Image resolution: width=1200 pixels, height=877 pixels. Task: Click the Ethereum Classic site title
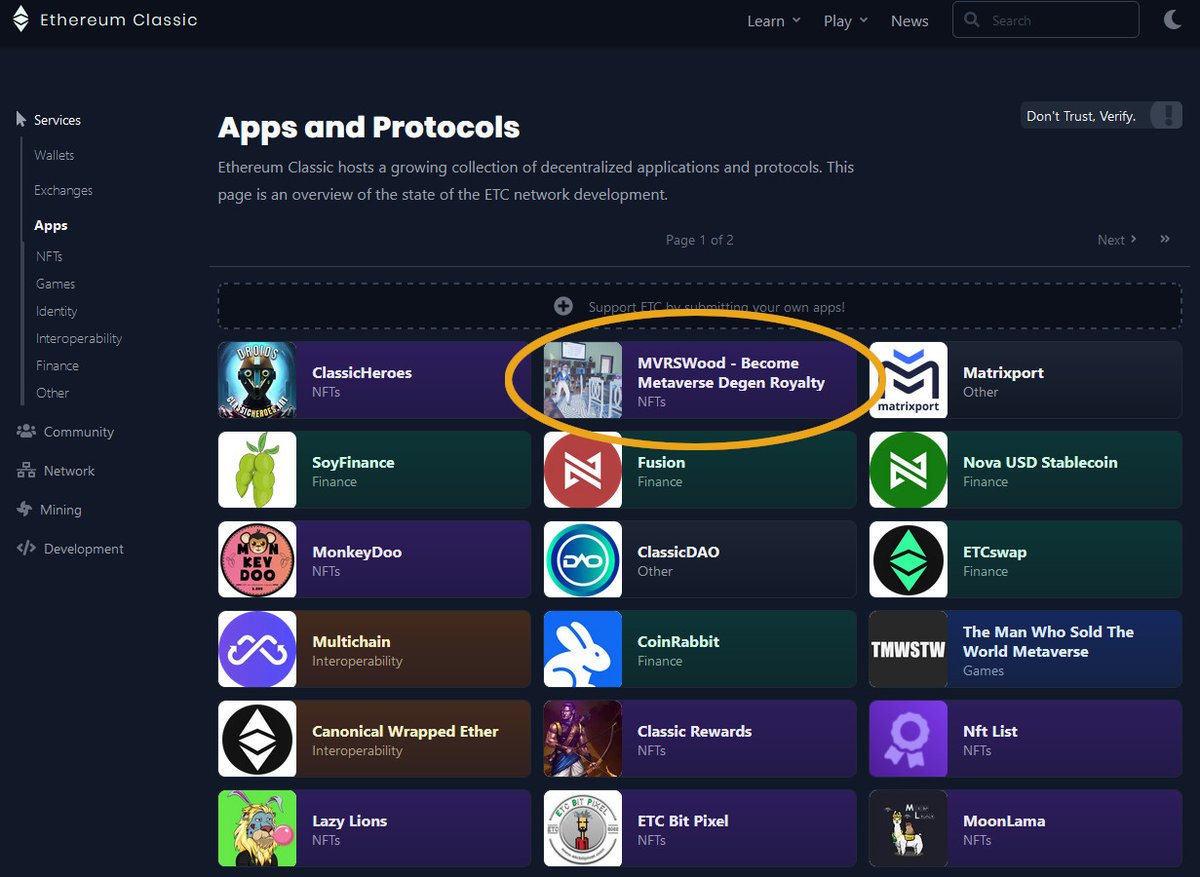click(x=118, y=20)
